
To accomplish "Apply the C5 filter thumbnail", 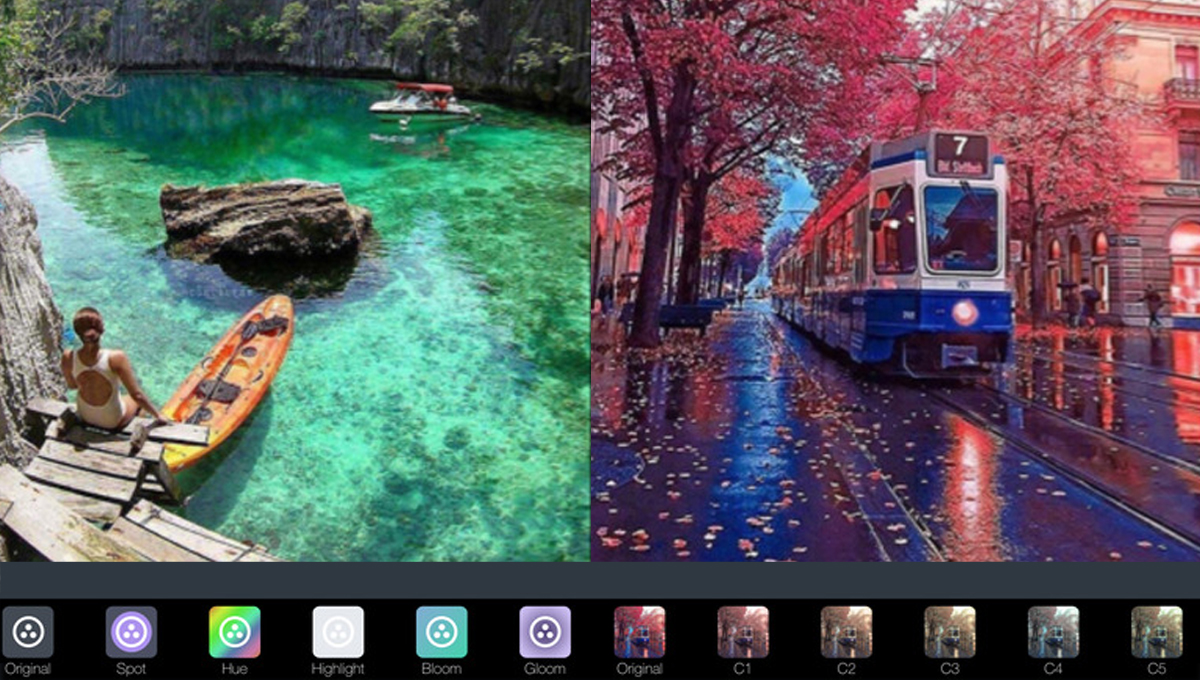I will click(1156, 632).
